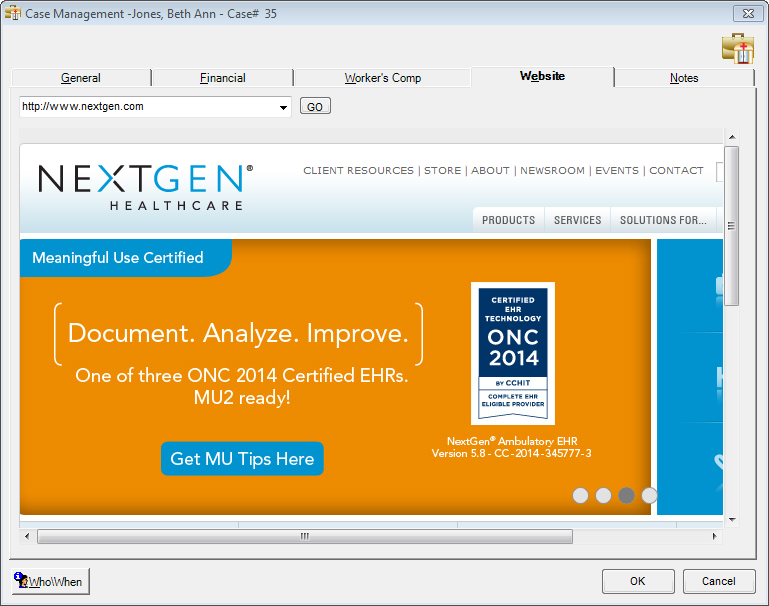Click the NextGen Healthcare logo
769x606 pixels.
coord(146,187)
